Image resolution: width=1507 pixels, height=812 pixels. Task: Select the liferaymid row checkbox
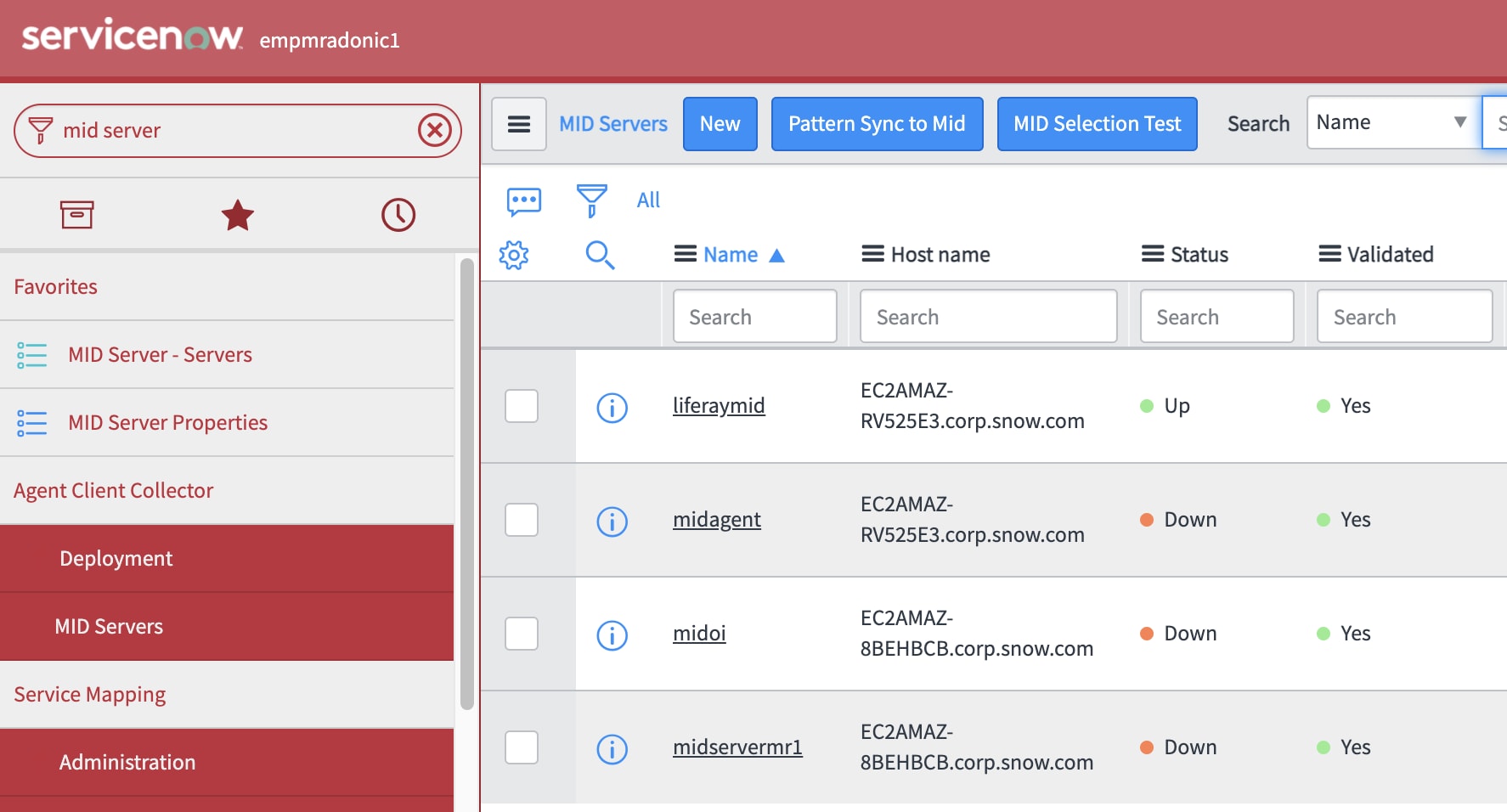click(x=522, y=406)
